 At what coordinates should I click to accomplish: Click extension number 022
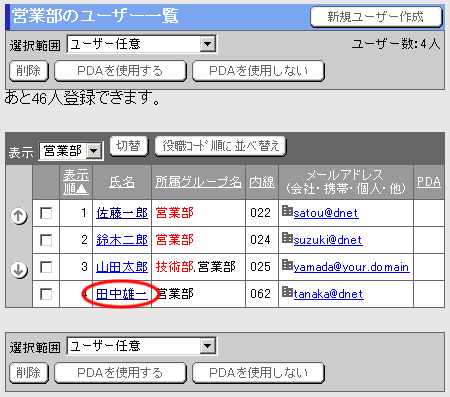coord(260,213)
